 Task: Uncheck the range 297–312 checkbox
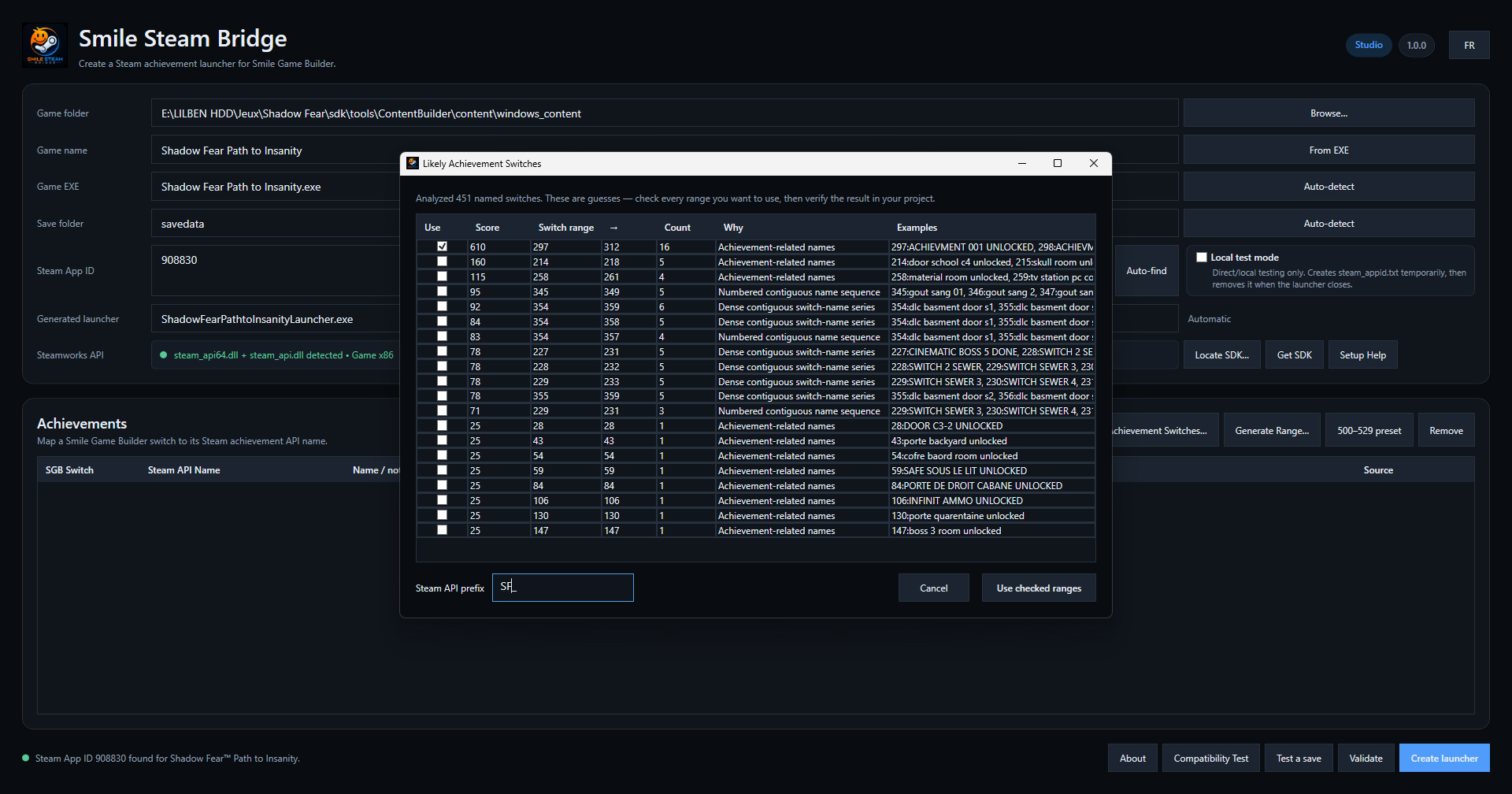click(x=442, y=247)
